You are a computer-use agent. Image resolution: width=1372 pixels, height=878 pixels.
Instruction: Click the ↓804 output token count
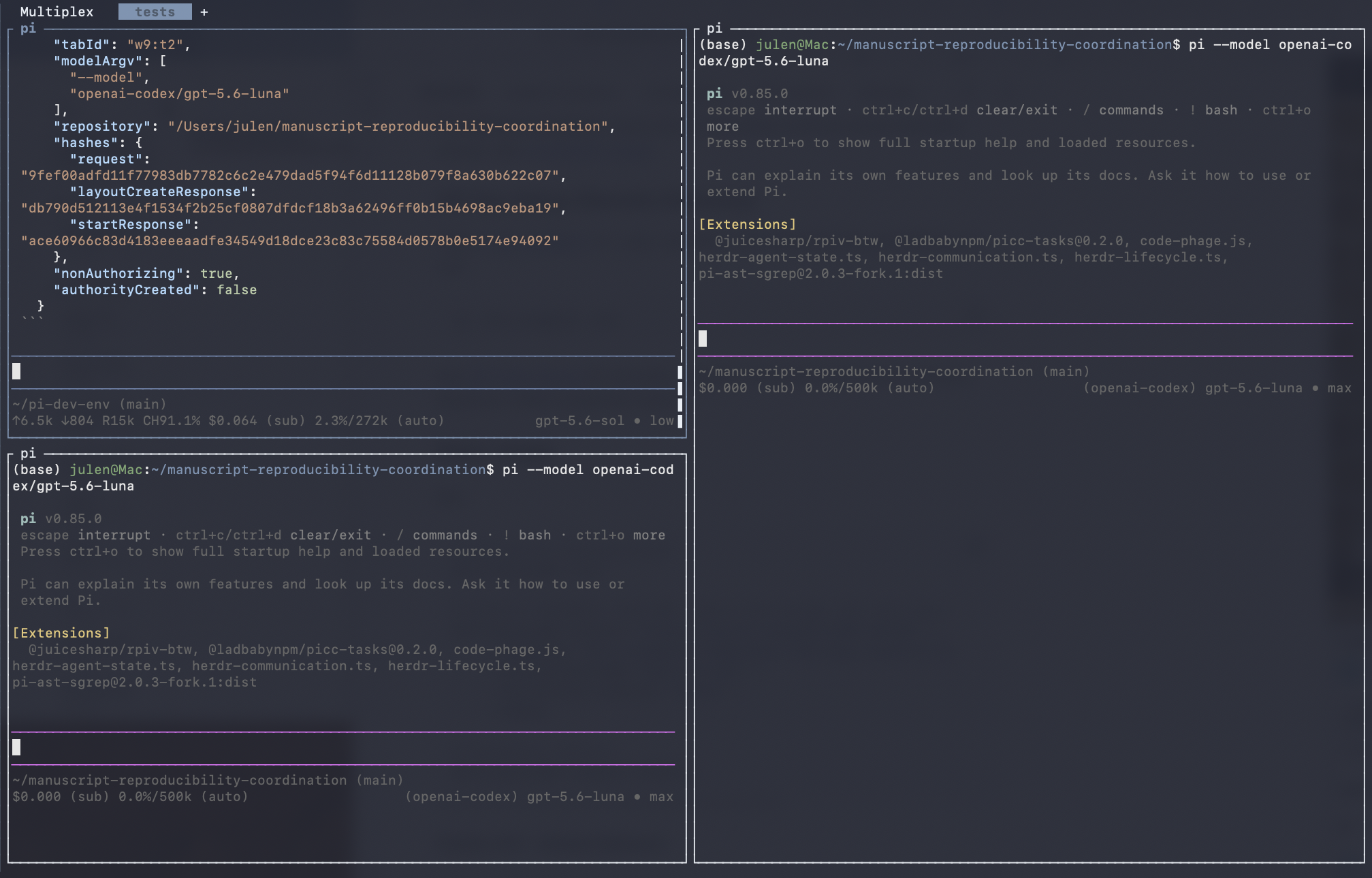tap(77, 420)
